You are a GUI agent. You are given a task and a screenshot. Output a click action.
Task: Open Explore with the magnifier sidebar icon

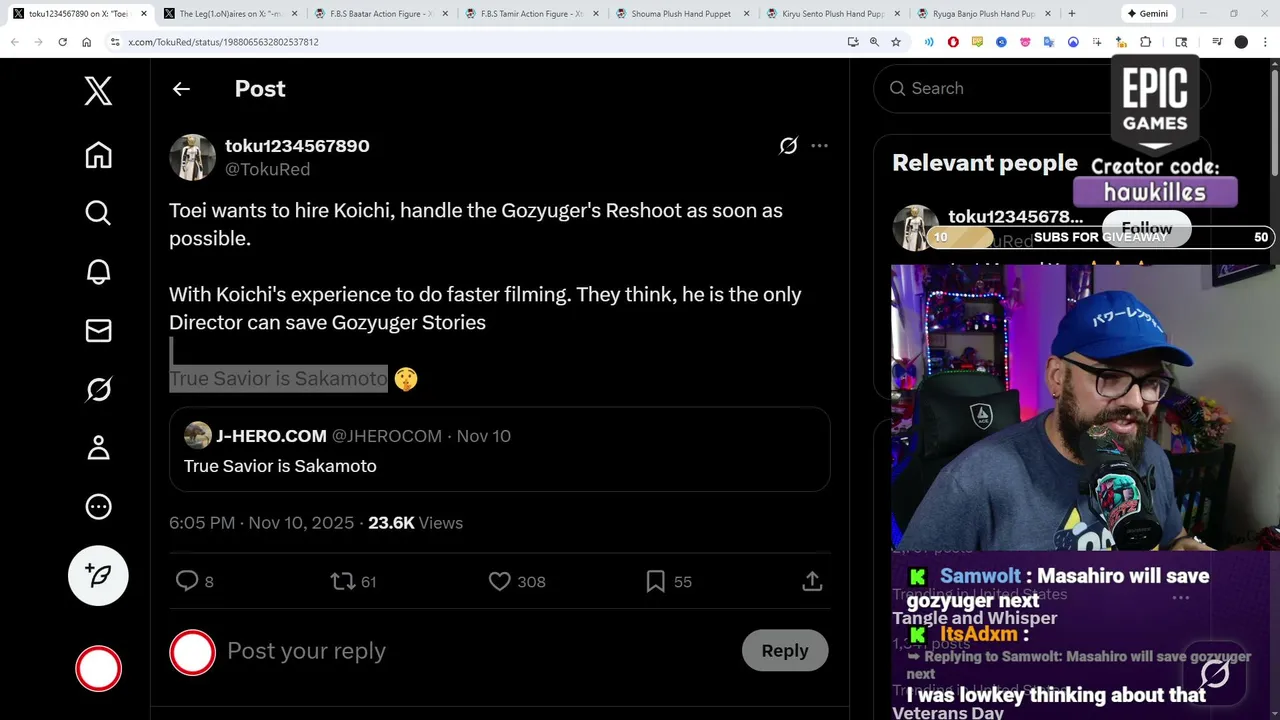98,213
